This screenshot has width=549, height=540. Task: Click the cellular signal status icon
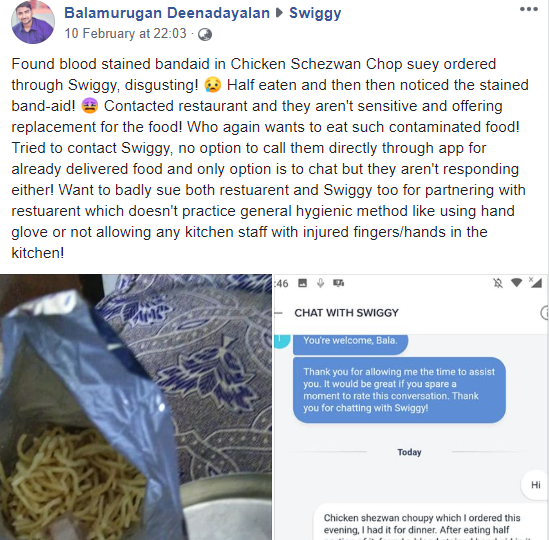tap(535, 282)
